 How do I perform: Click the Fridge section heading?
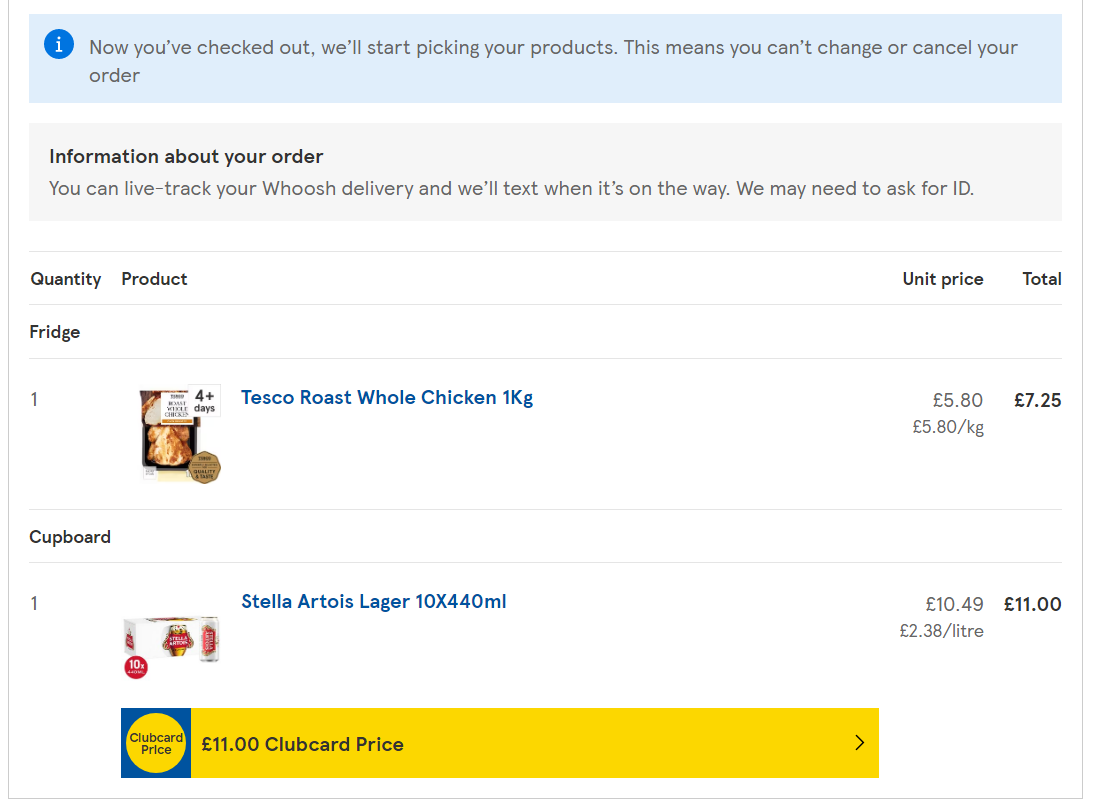coord(55,332)
